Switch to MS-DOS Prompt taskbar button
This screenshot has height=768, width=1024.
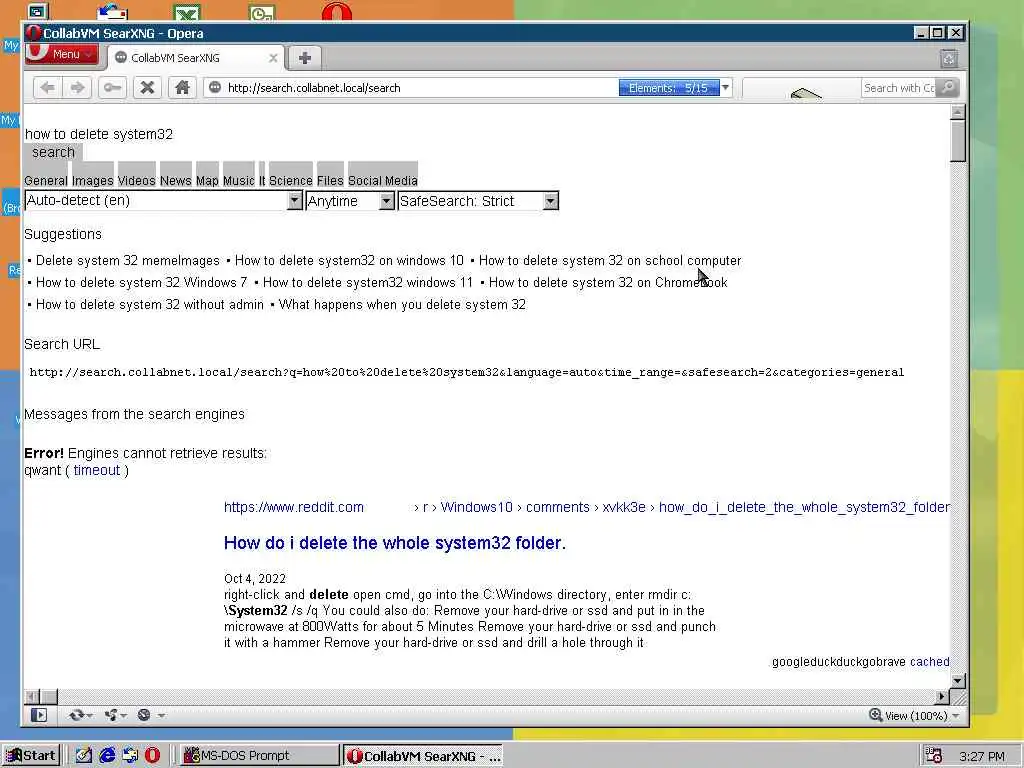[x=259, y=756]
